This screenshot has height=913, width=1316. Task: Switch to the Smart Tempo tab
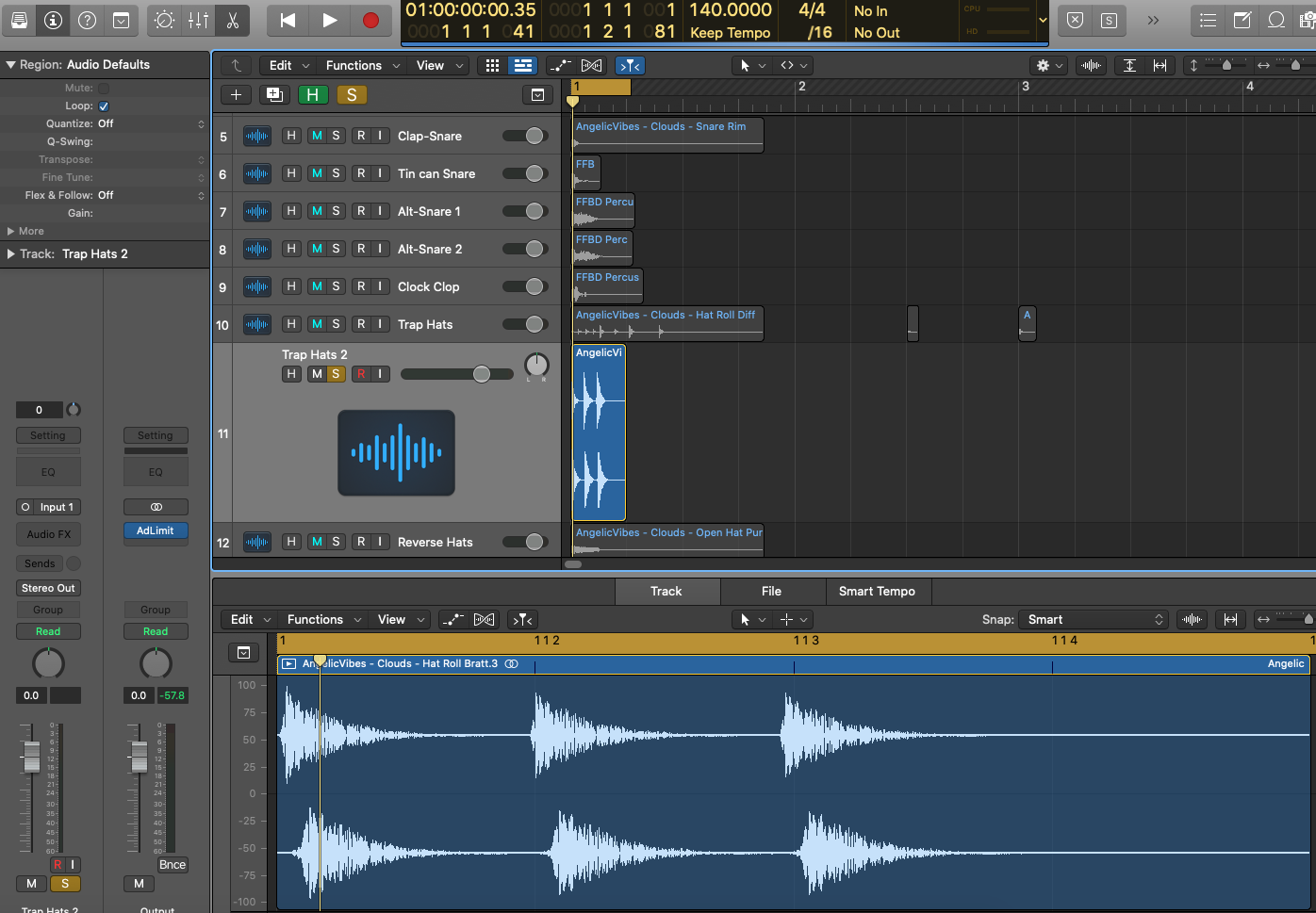876,591
